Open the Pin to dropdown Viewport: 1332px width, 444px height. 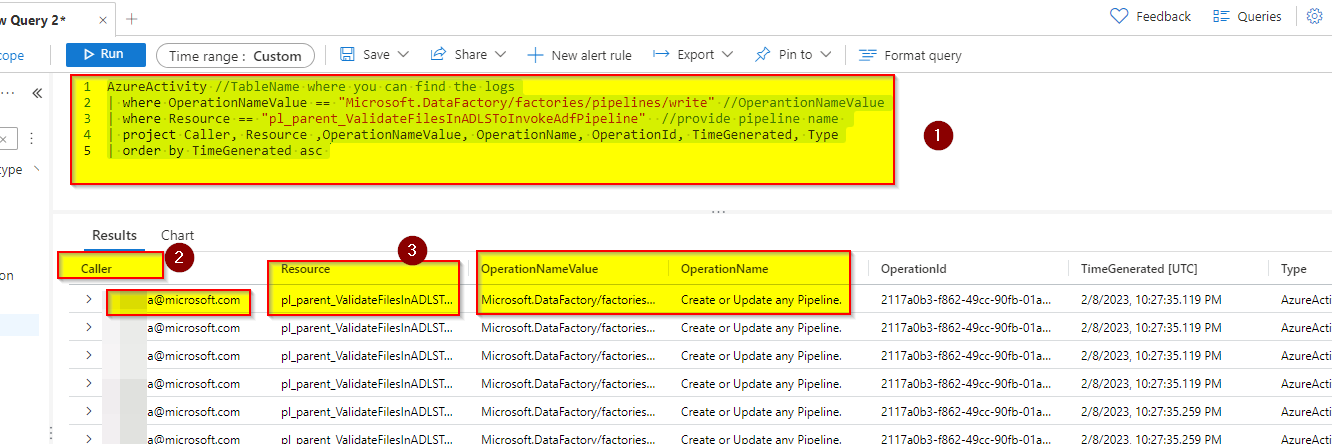(x=794, y=54)
